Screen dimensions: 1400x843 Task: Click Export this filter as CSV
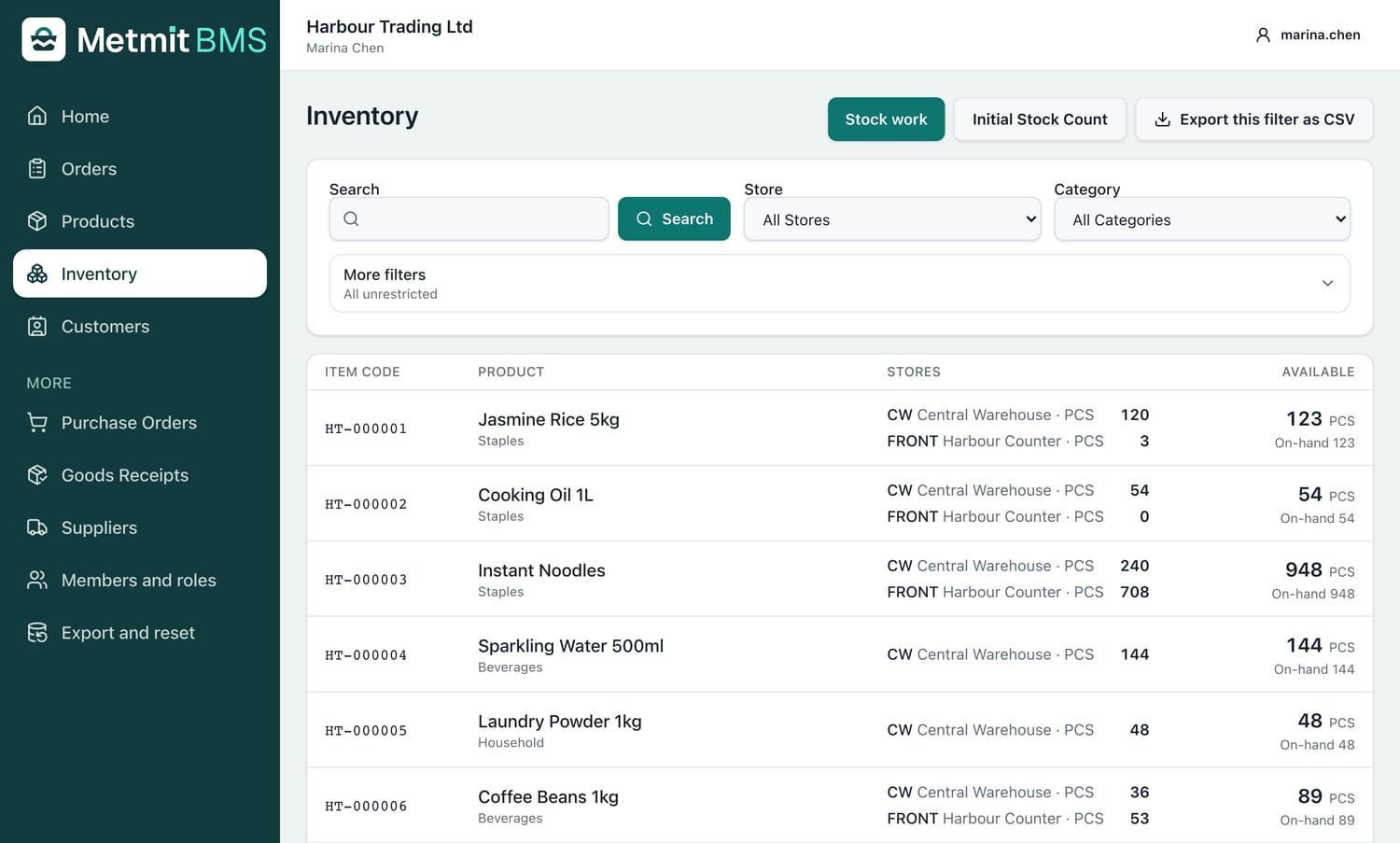(1254, 119)
